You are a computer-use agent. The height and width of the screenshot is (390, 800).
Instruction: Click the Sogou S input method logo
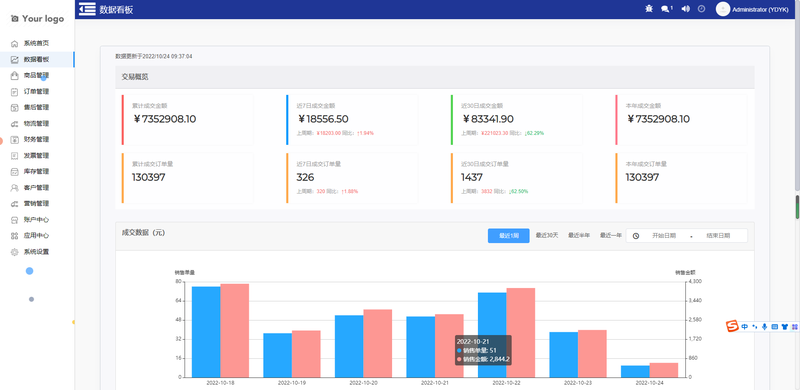(733, 326)
